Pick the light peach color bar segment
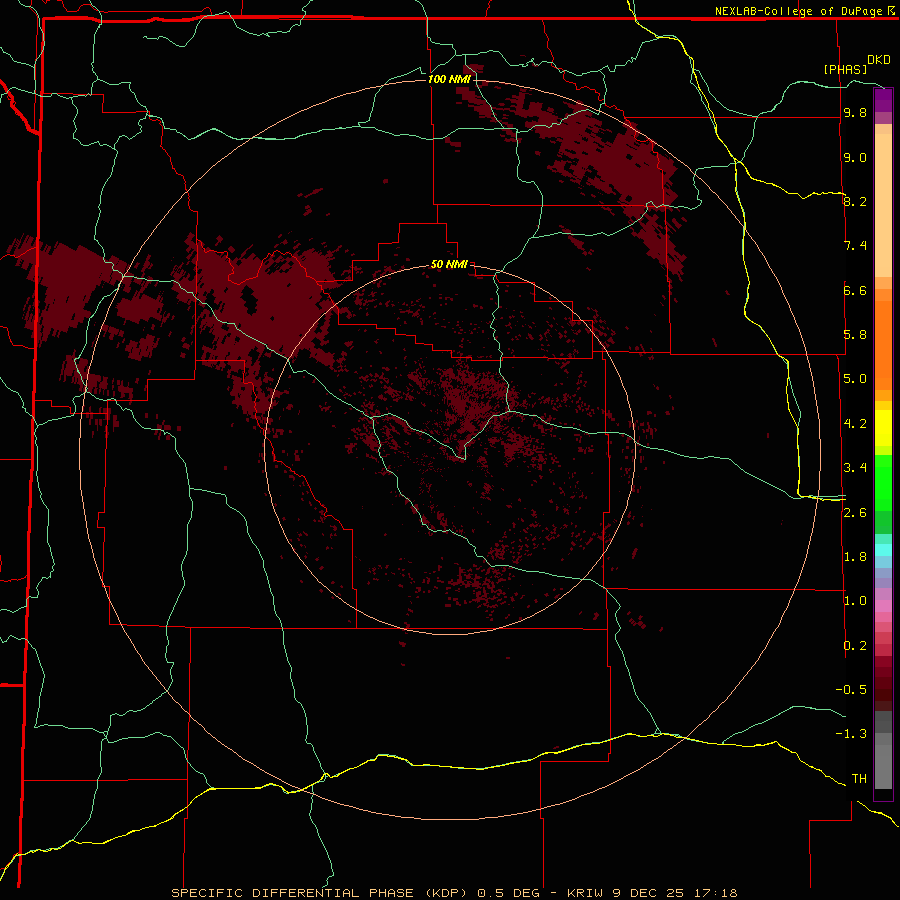 pos(883,205)
